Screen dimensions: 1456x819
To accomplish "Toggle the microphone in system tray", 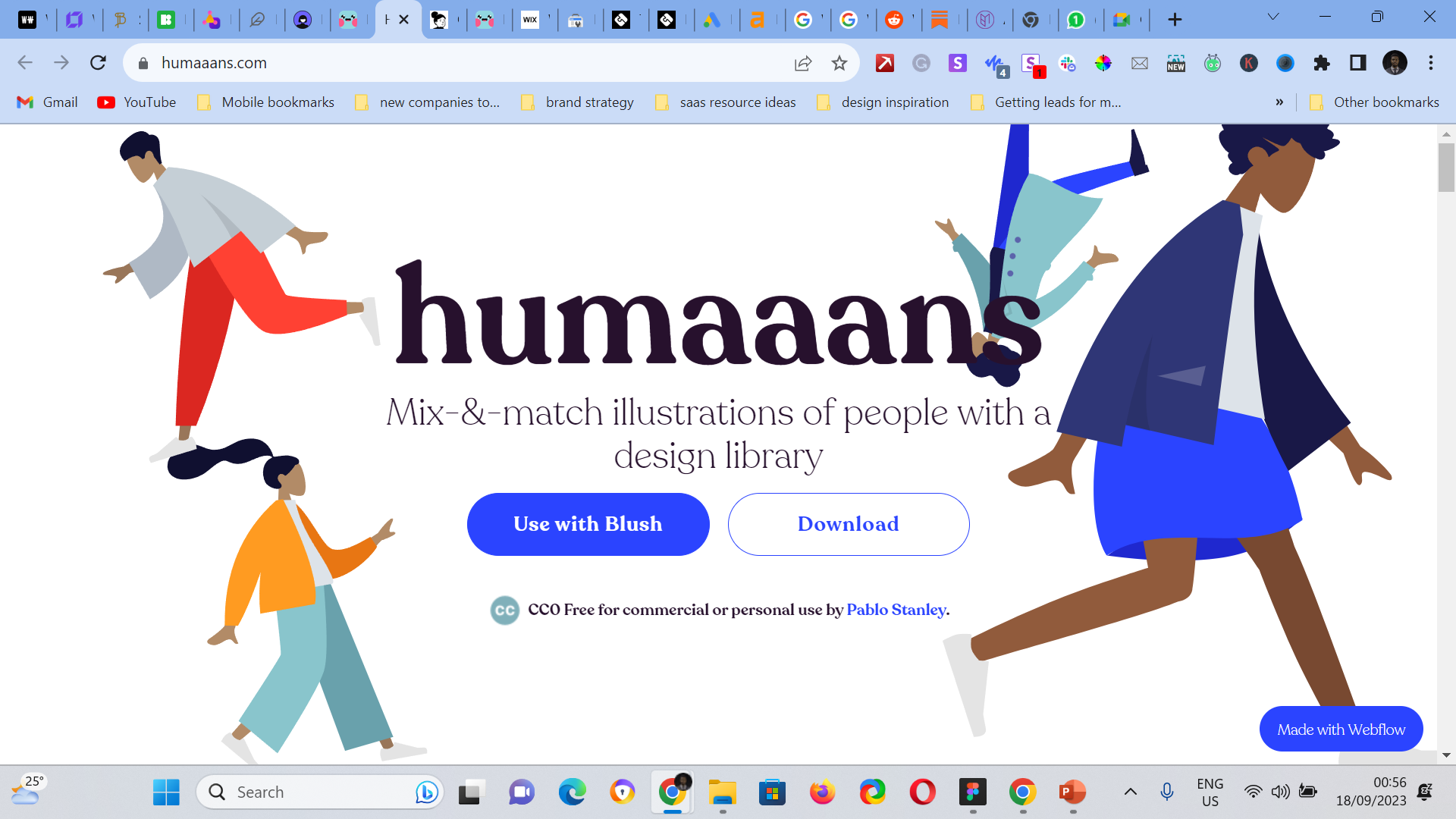I will pyautogui.click(x=1167, y=792).
